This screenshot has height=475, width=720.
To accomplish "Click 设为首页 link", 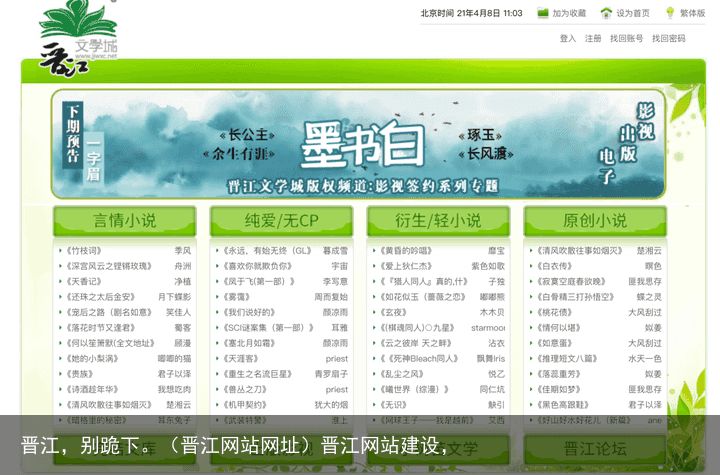I will point(633,13).
